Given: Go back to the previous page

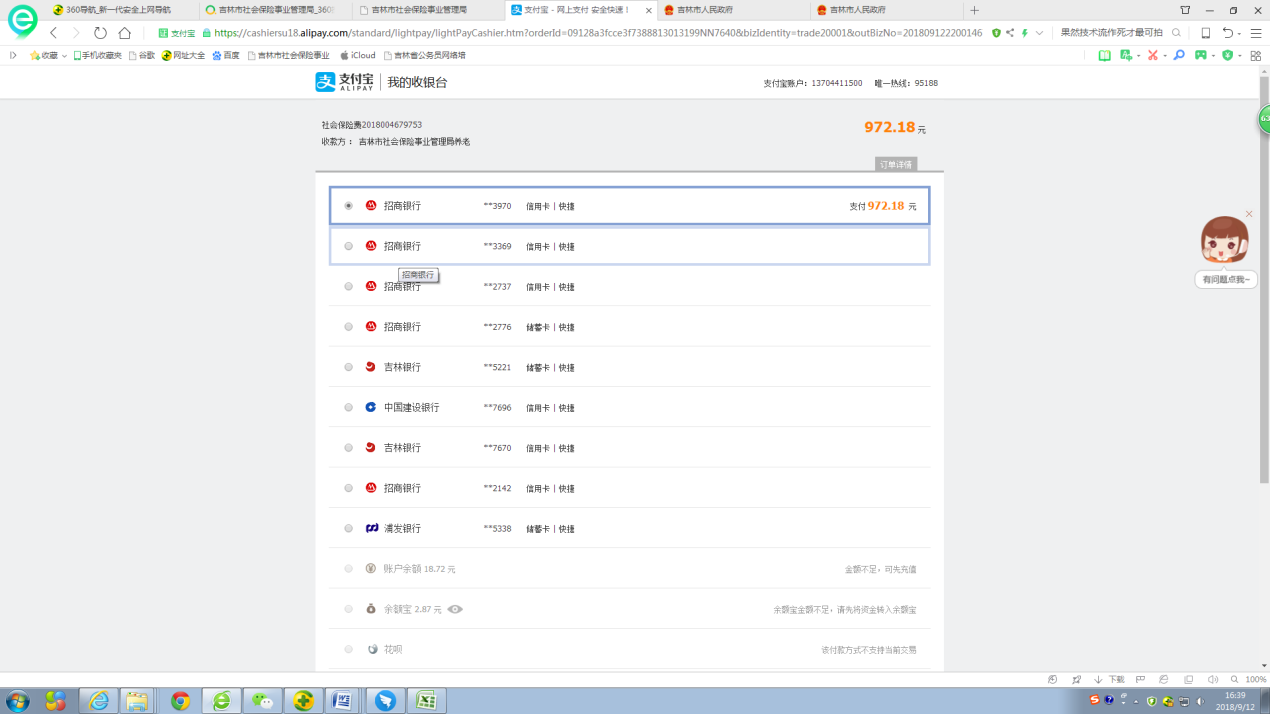Looking at the screenshot, I should (54, 33).
